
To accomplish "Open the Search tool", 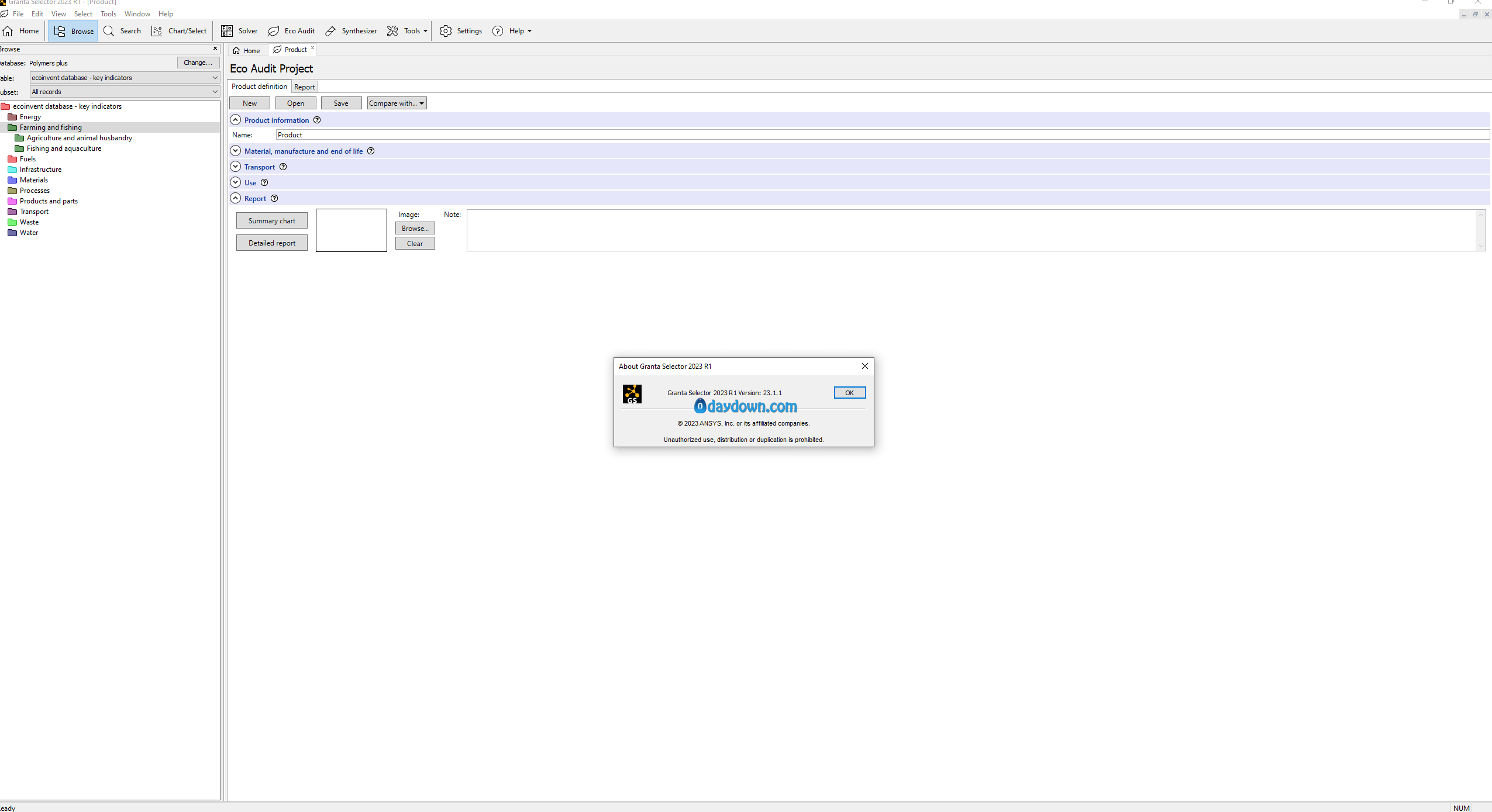I will click(122, 31).
